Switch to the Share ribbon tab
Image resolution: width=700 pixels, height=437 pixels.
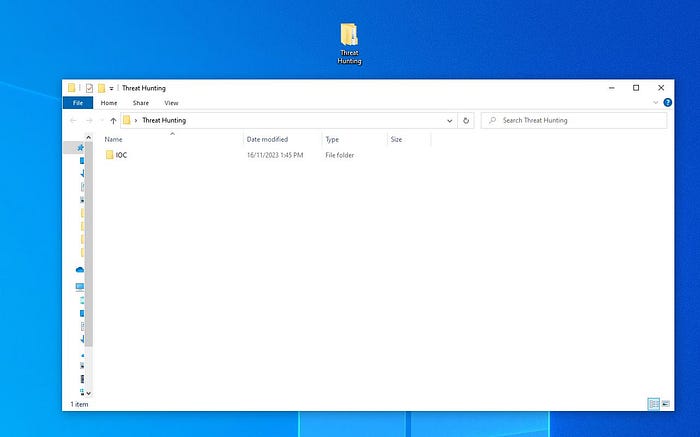click(x=141, y=103)
